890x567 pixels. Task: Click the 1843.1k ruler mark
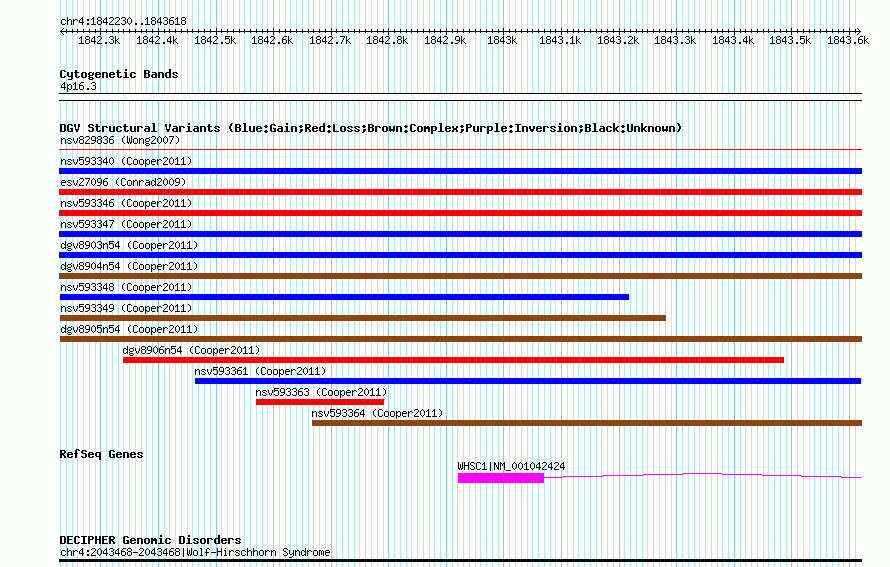[560, 40]
